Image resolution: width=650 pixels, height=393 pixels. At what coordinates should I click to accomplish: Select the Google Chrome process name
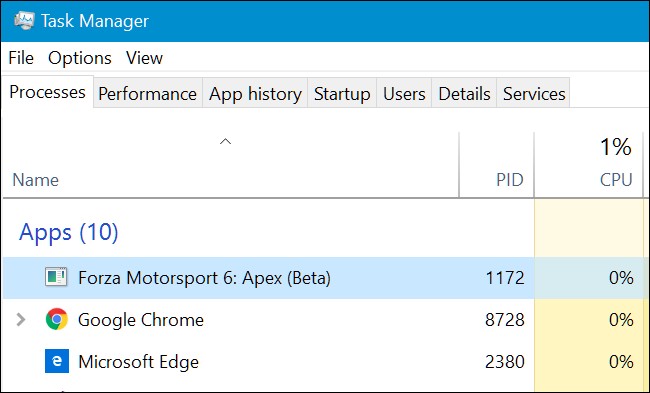[x=141, y=320]
